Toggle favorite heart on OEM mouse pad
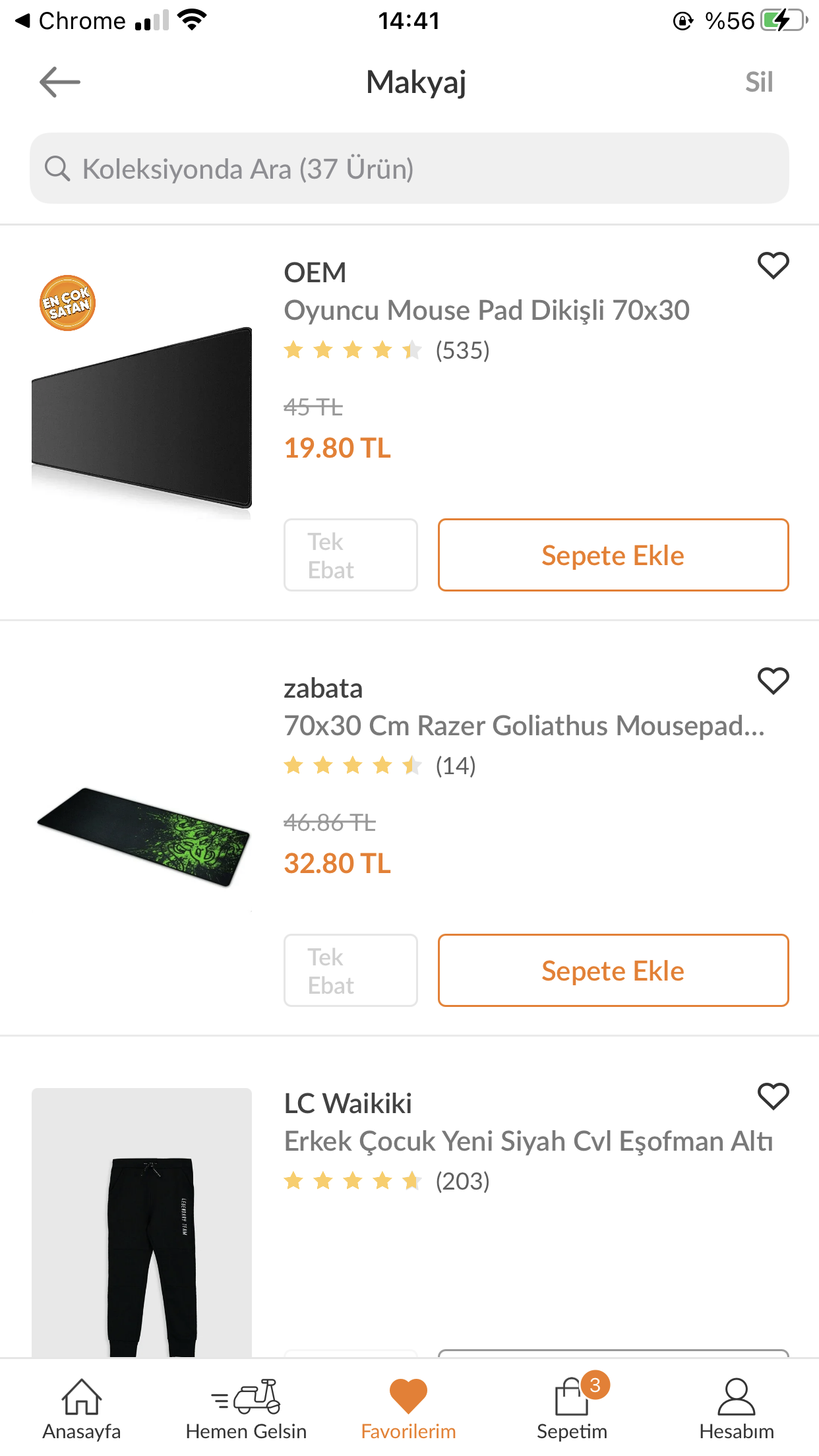This screenshot has width=819, height=1456. (773, 266)
